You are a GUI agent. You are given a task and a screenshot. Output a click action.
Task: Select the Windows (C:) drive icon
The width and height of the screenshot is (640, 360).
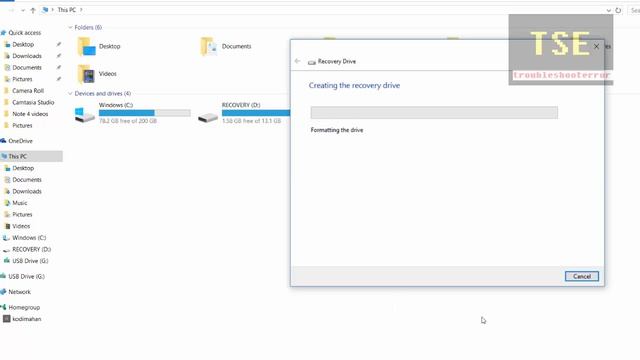(x=84, y=115)
